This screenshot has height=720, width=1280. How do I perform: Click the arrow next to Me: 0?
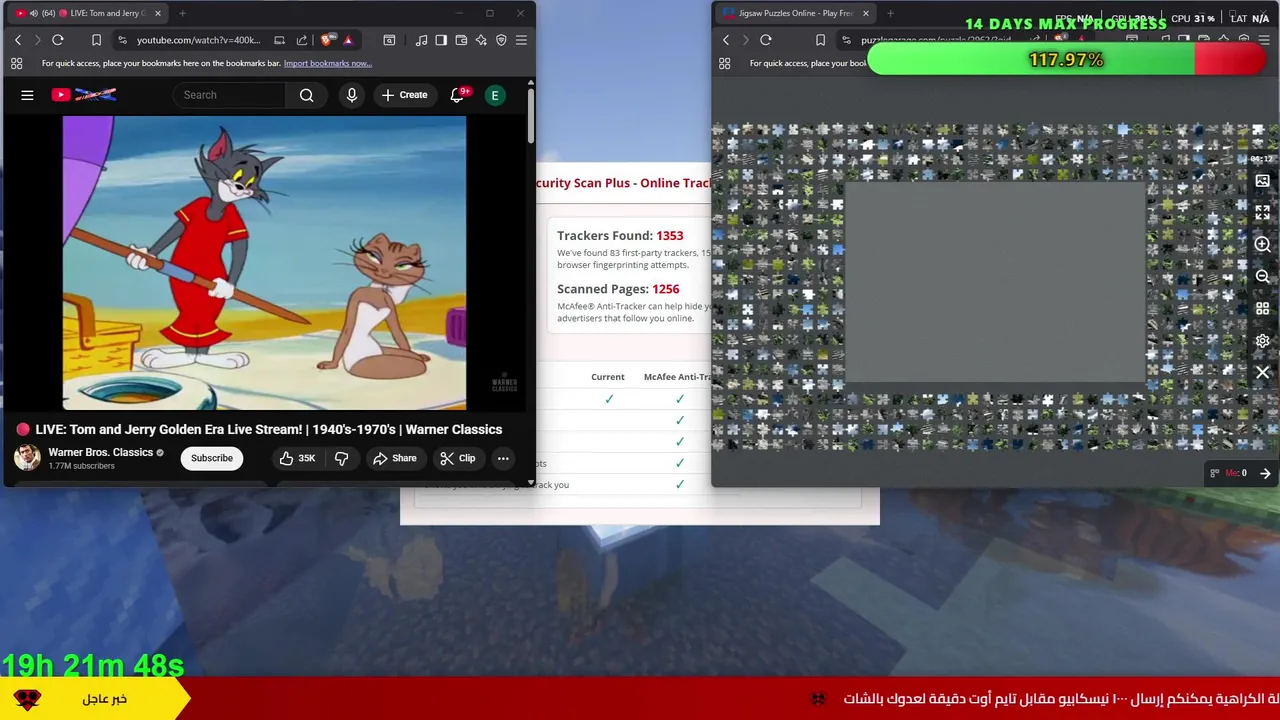coord(1265,473)
